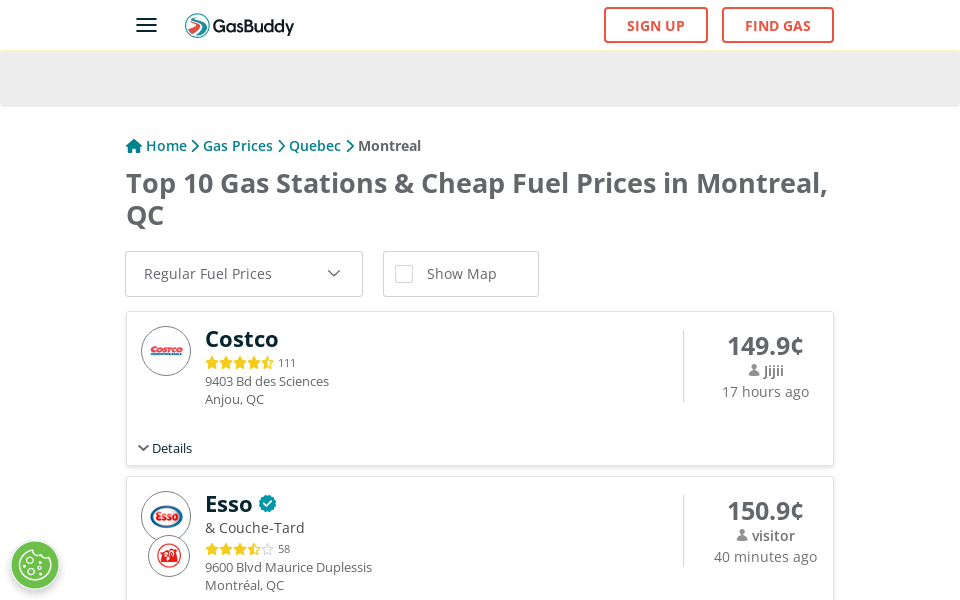Open the Gas Prices breadcrumb link
Screen dimensions: 960x600
[238, 145]
